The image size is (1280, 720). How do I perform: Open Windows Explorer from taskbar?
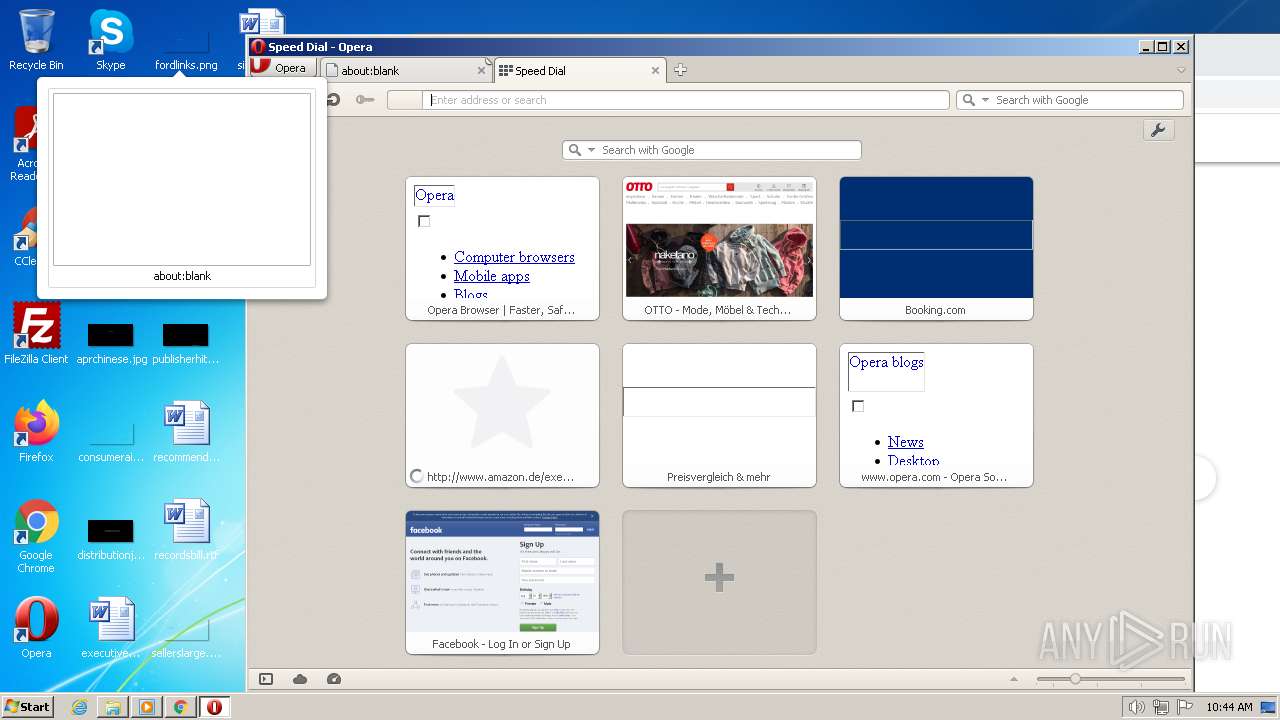click(113, 707)
